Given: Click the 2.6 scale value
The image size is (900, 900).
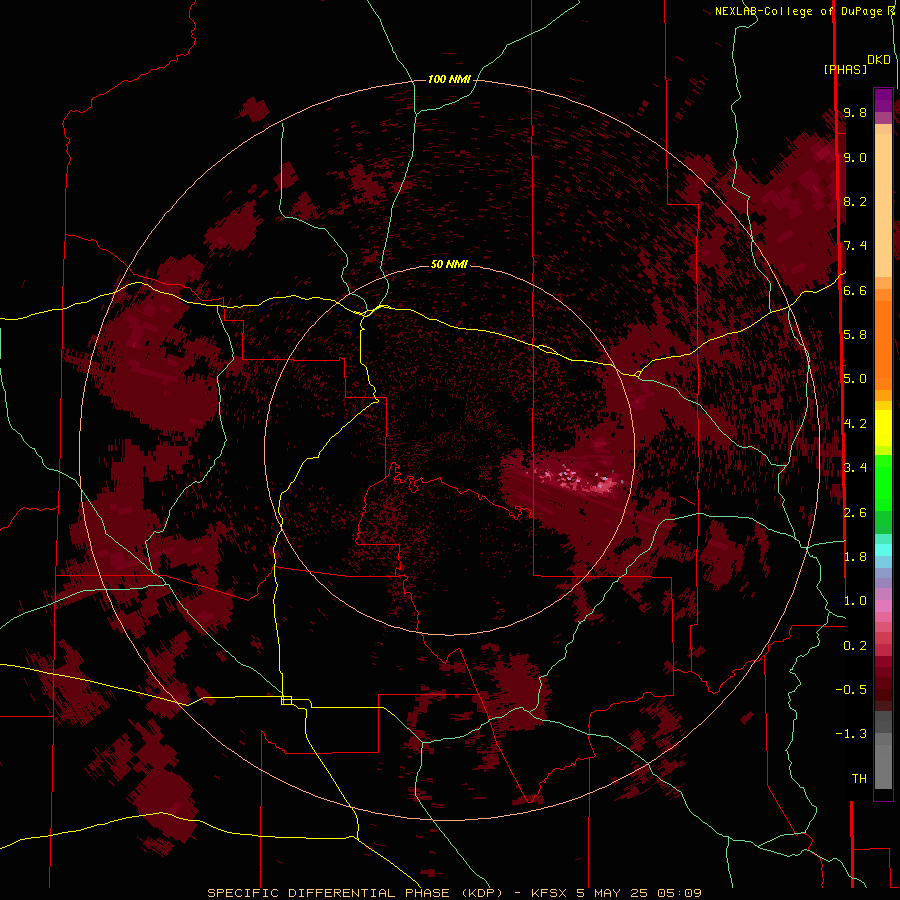Looking at the screenshot, I should tap(855, 513).
